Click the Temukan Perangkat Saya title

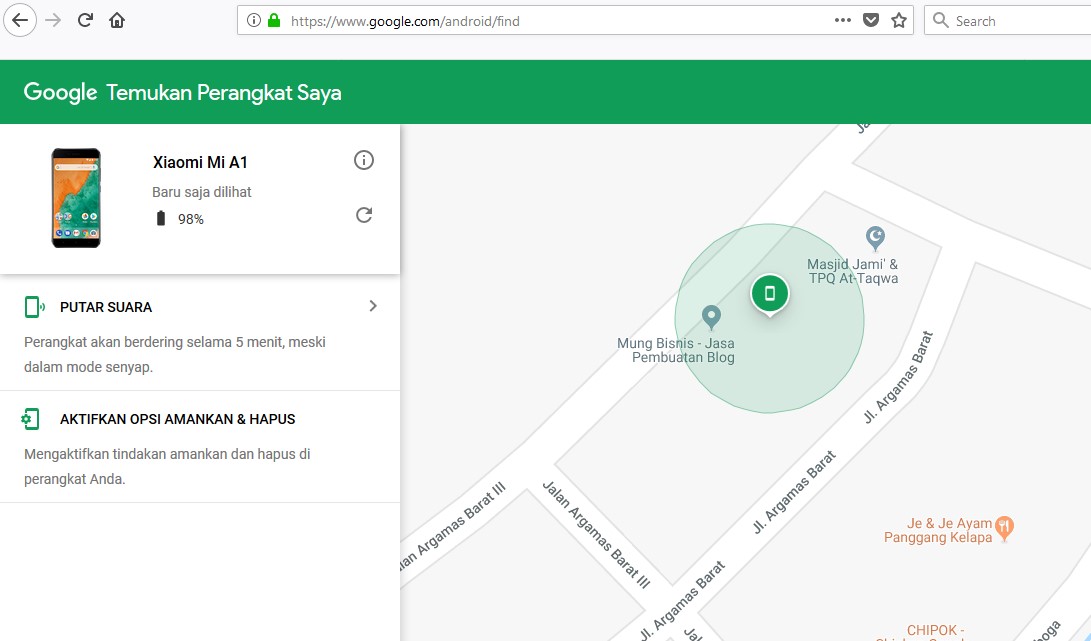tap(224, 93)
